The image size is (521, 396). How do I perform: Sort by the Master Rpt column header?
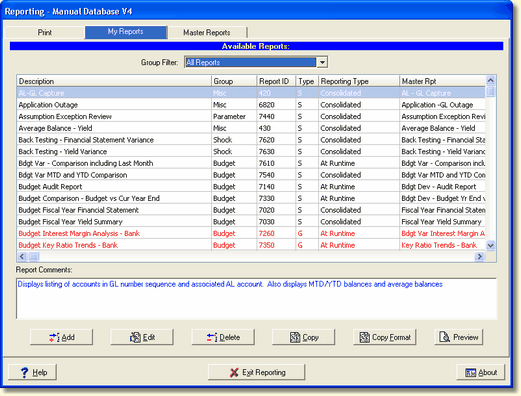[x=443, y=81]
